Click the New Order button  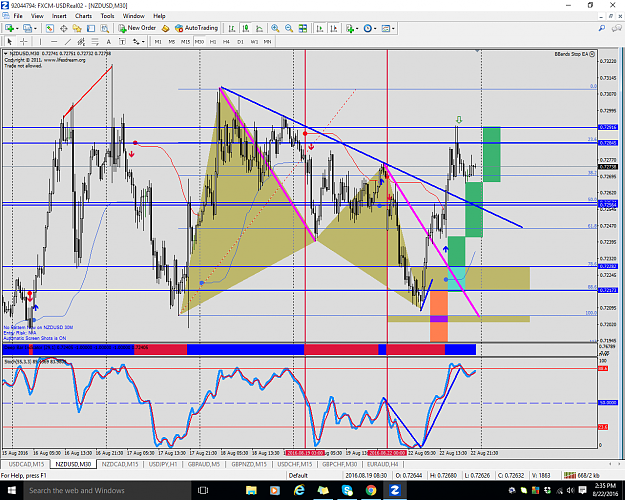point(137,28)
